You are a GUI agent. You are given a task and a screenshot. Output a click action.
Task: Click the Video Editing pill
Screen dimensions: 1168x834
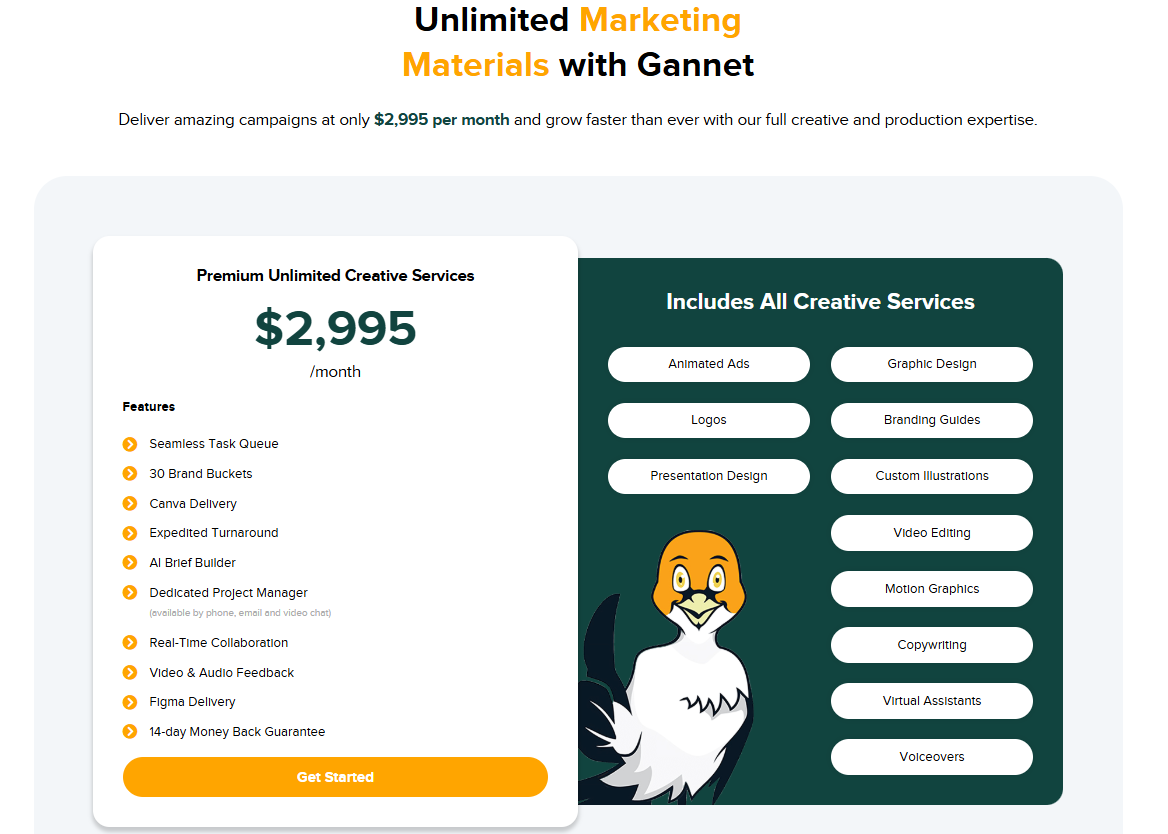click(x=932, y=532)
